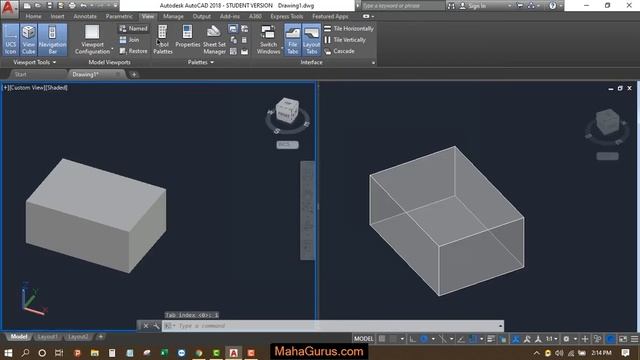Toggle the Navigation Bar button
The width and height of the screenshot is (640, 360).
(52, 39)
